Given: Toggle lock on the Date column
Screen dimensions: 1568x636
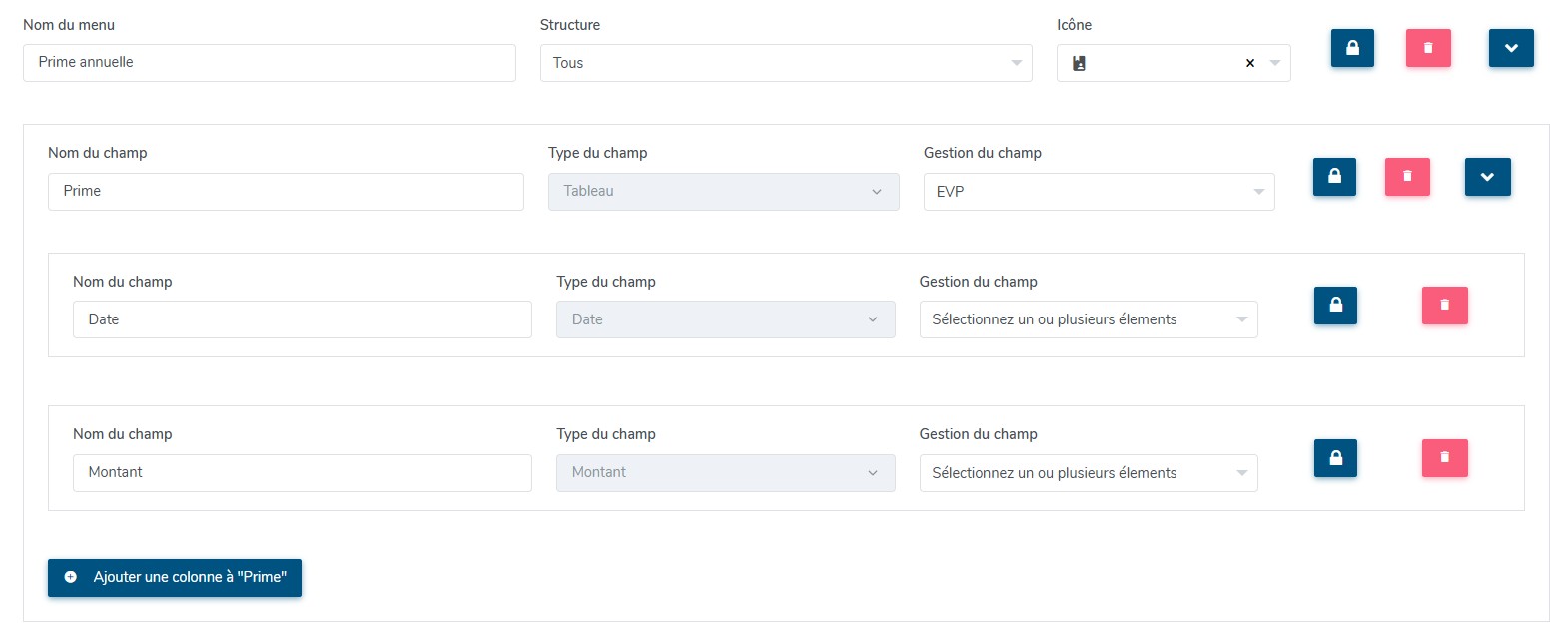Looking at the screenshot, I should pos(1335,306).
